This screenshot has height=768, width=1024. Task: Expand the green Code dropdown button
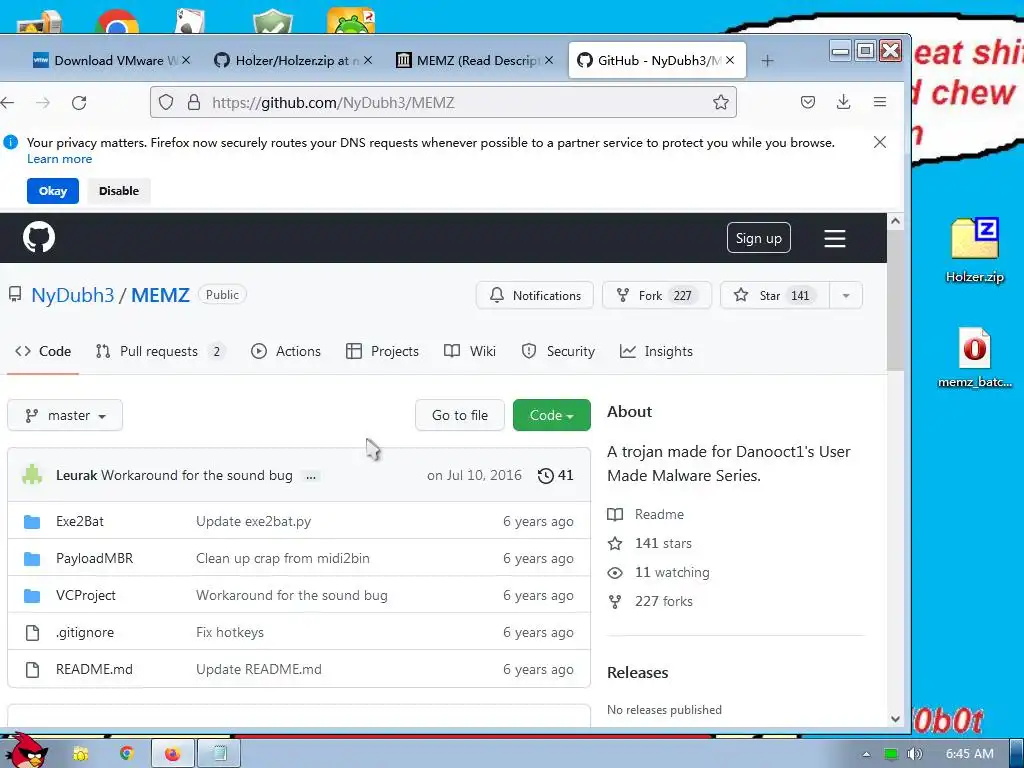[x=552, y=415]
